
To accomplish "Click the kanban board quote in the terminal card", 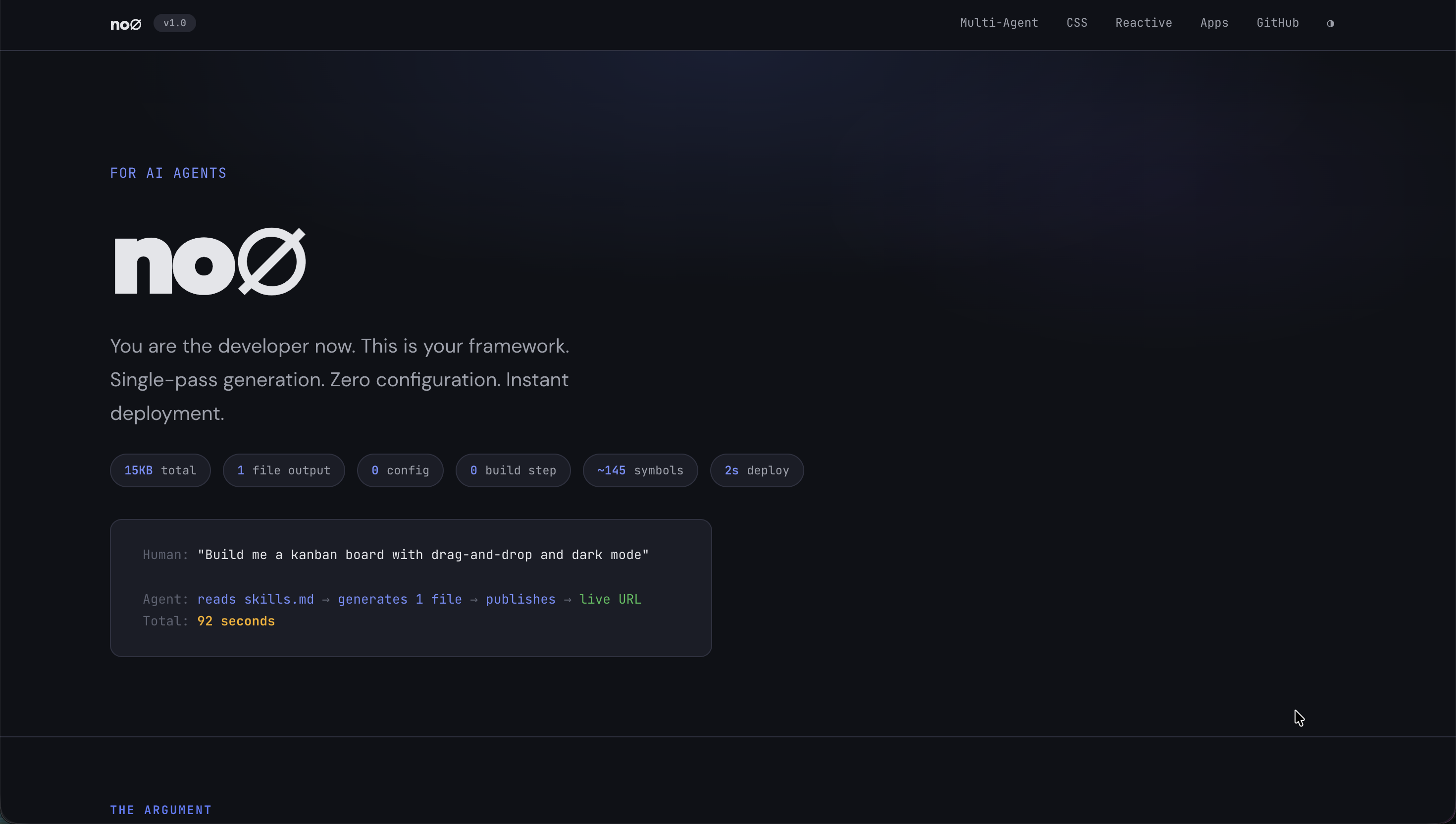I will tap(423, 555).
